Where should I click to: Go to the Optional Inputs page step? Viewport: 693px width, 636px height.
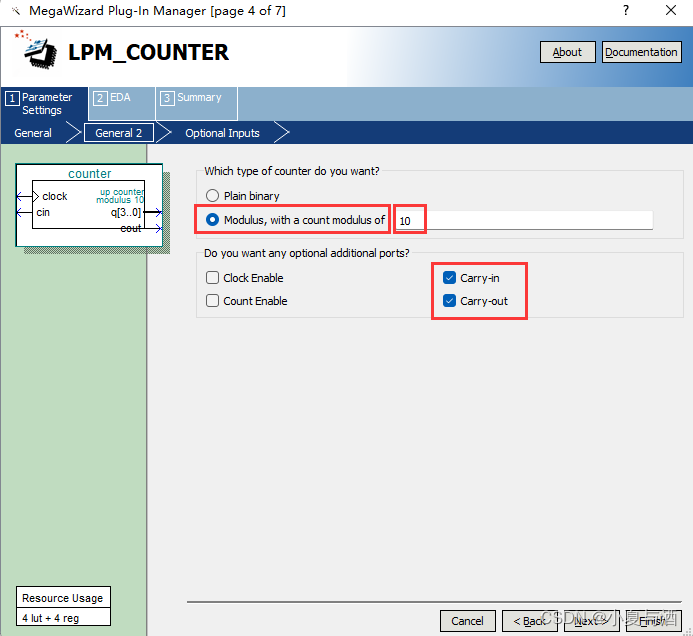222,133
